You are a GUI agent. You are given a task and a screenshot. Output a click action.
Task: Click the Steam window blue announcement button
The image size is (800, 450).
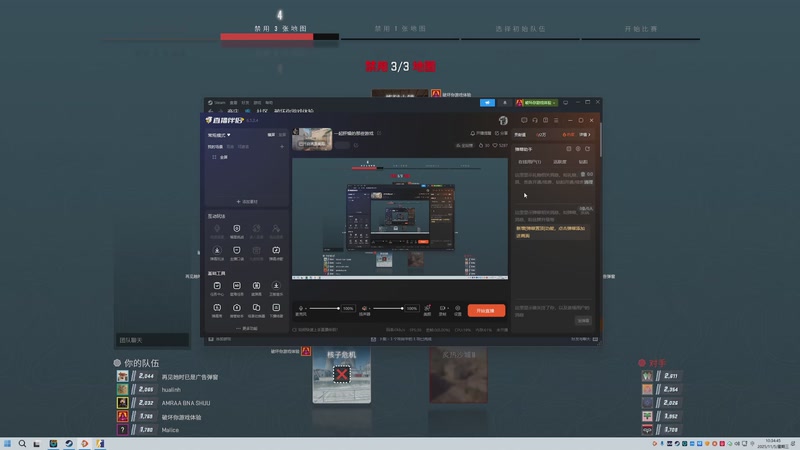pos(487,103)
